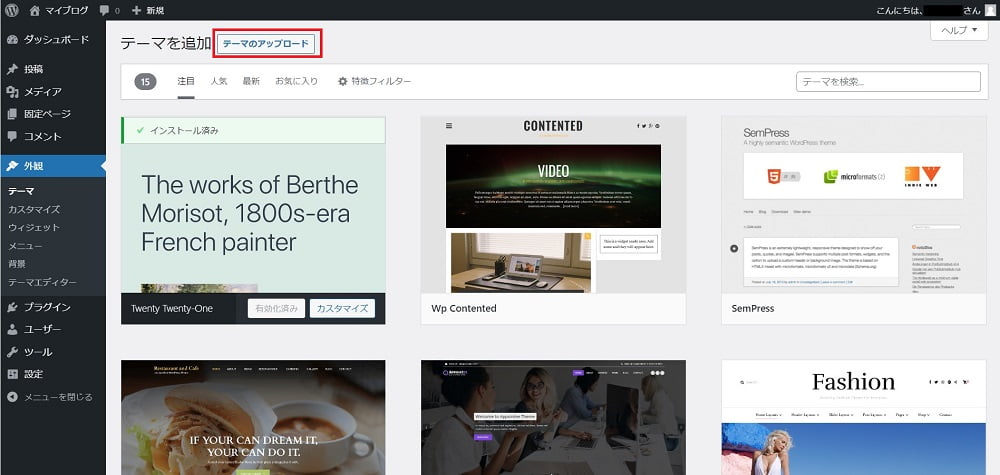Switch to the 人気 tab
The image size is (1000, 475).
[x=219, y=81]
